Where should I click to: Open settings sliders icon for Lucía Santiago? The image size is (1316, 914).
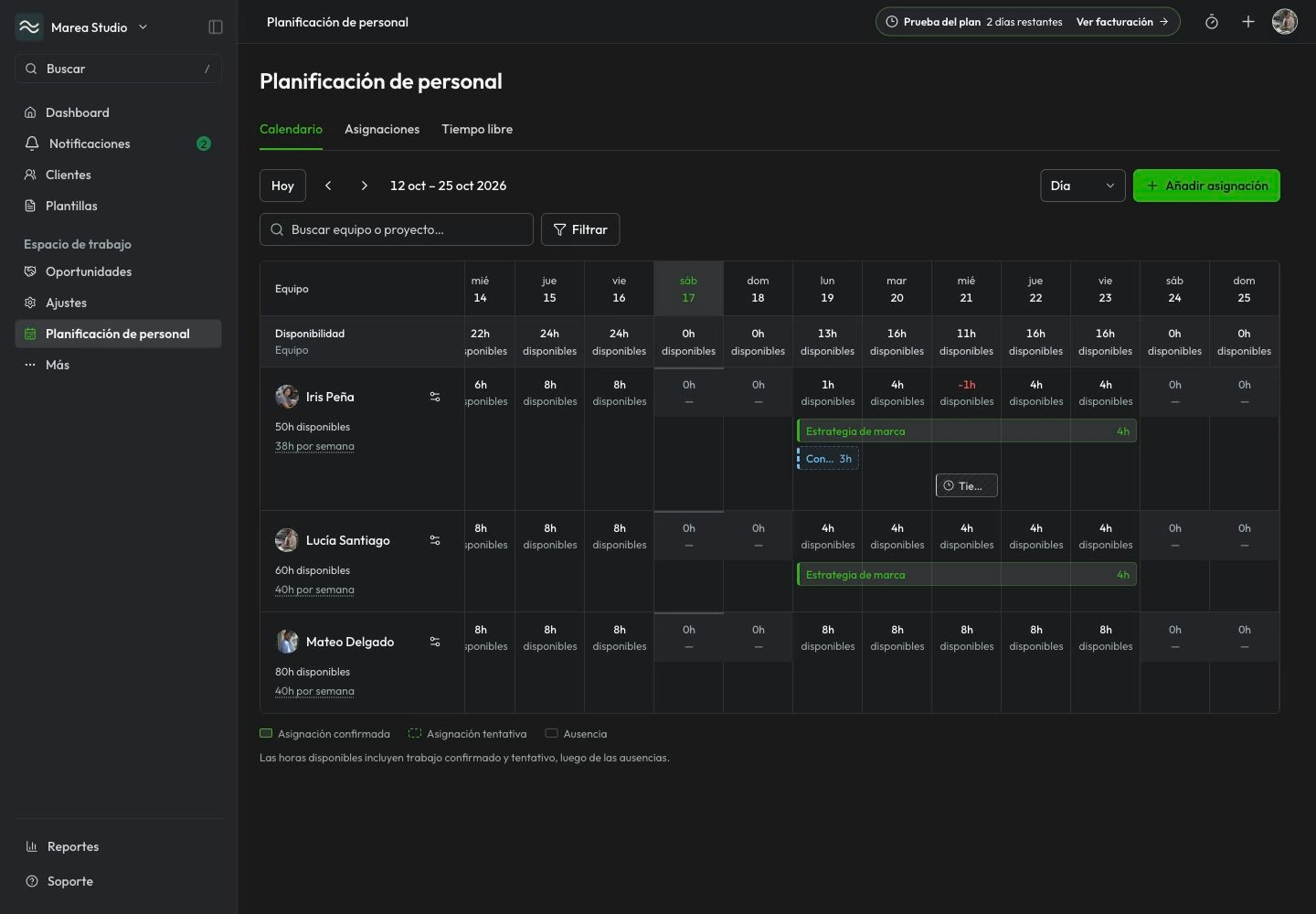(435, 540)
